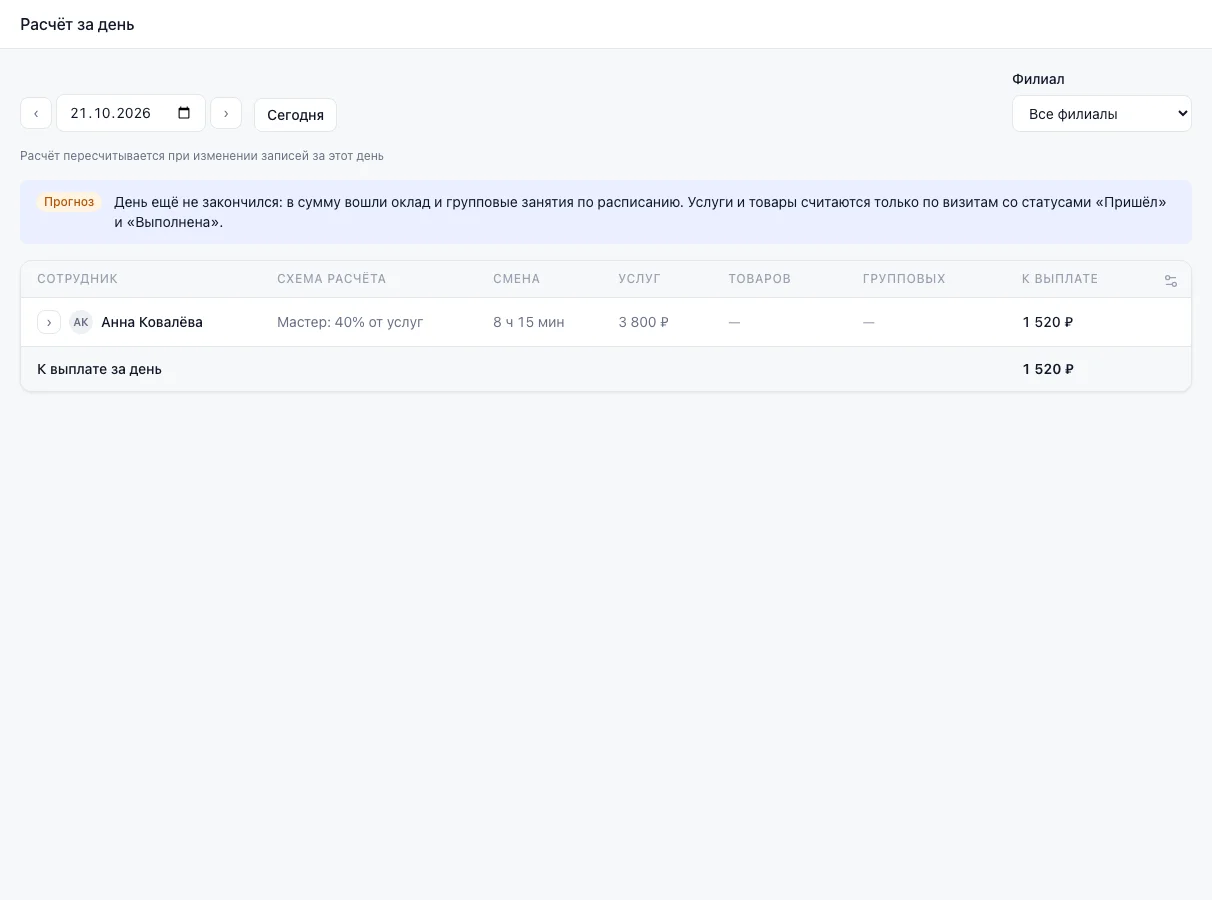The image size is (1212, 900).
Task: Click the «Сегодня» button
Action: pos(295,115)
